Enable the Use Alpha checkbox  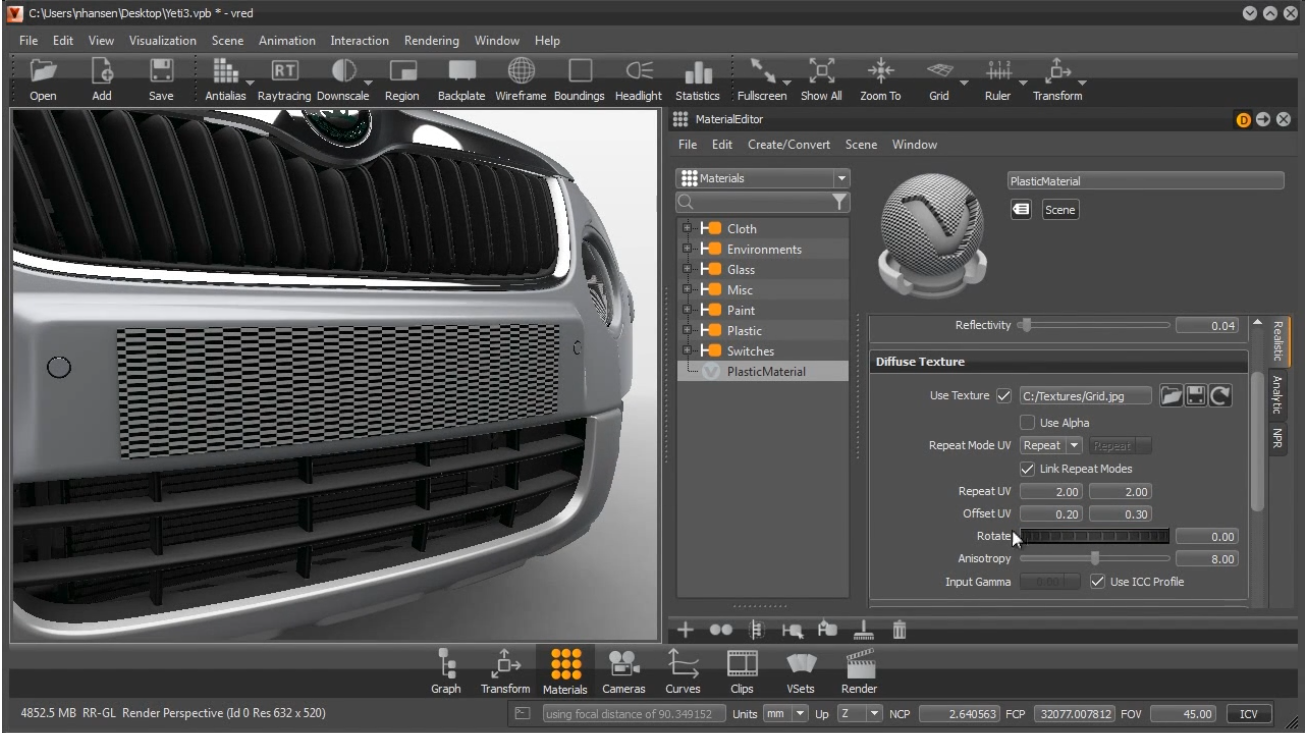pyautogui.click(x=1027, y=423)
